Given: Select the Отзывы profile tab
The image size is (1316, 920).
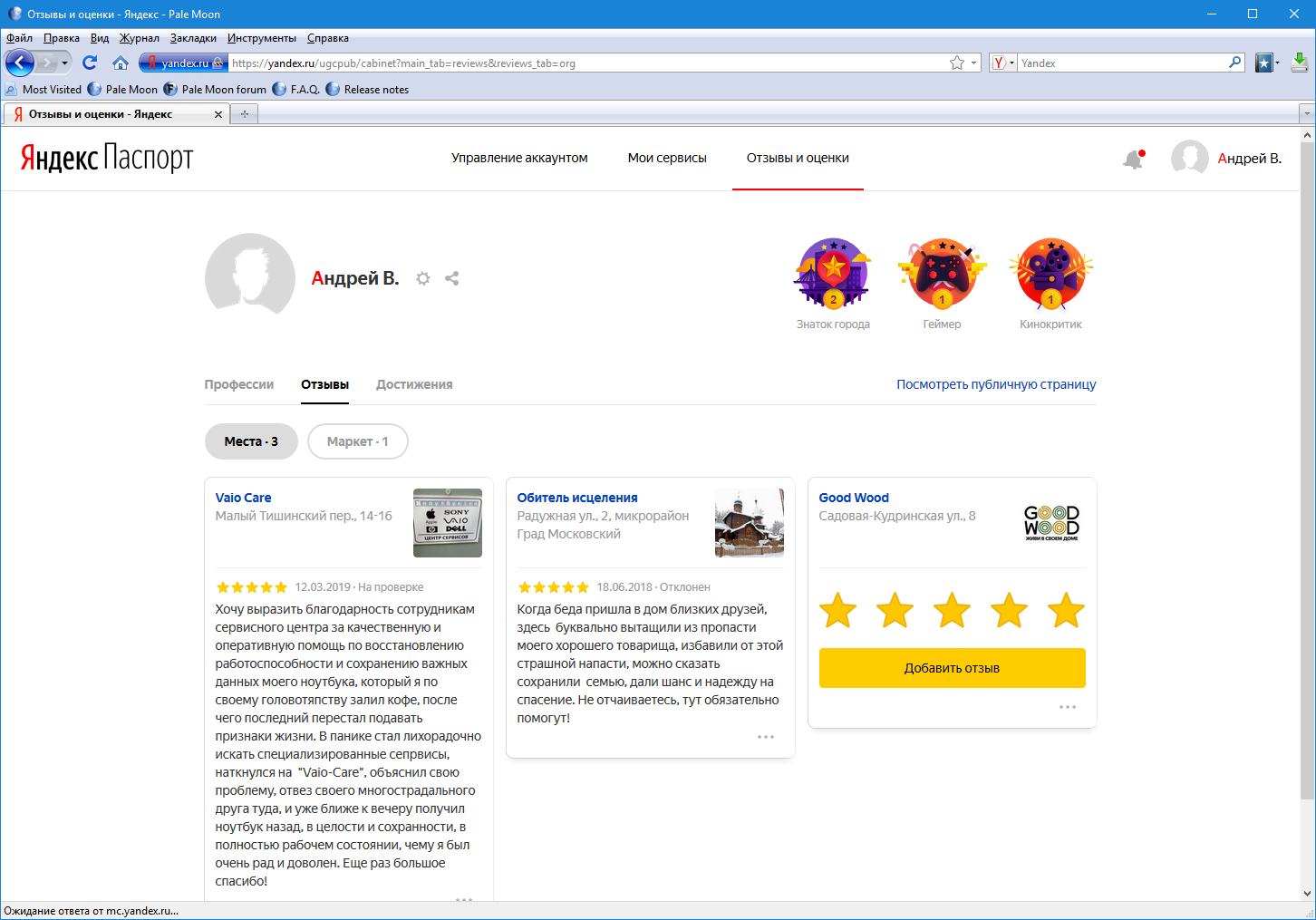Looking at the screenshot, I should pyautogui.click(x=325, y=384).
